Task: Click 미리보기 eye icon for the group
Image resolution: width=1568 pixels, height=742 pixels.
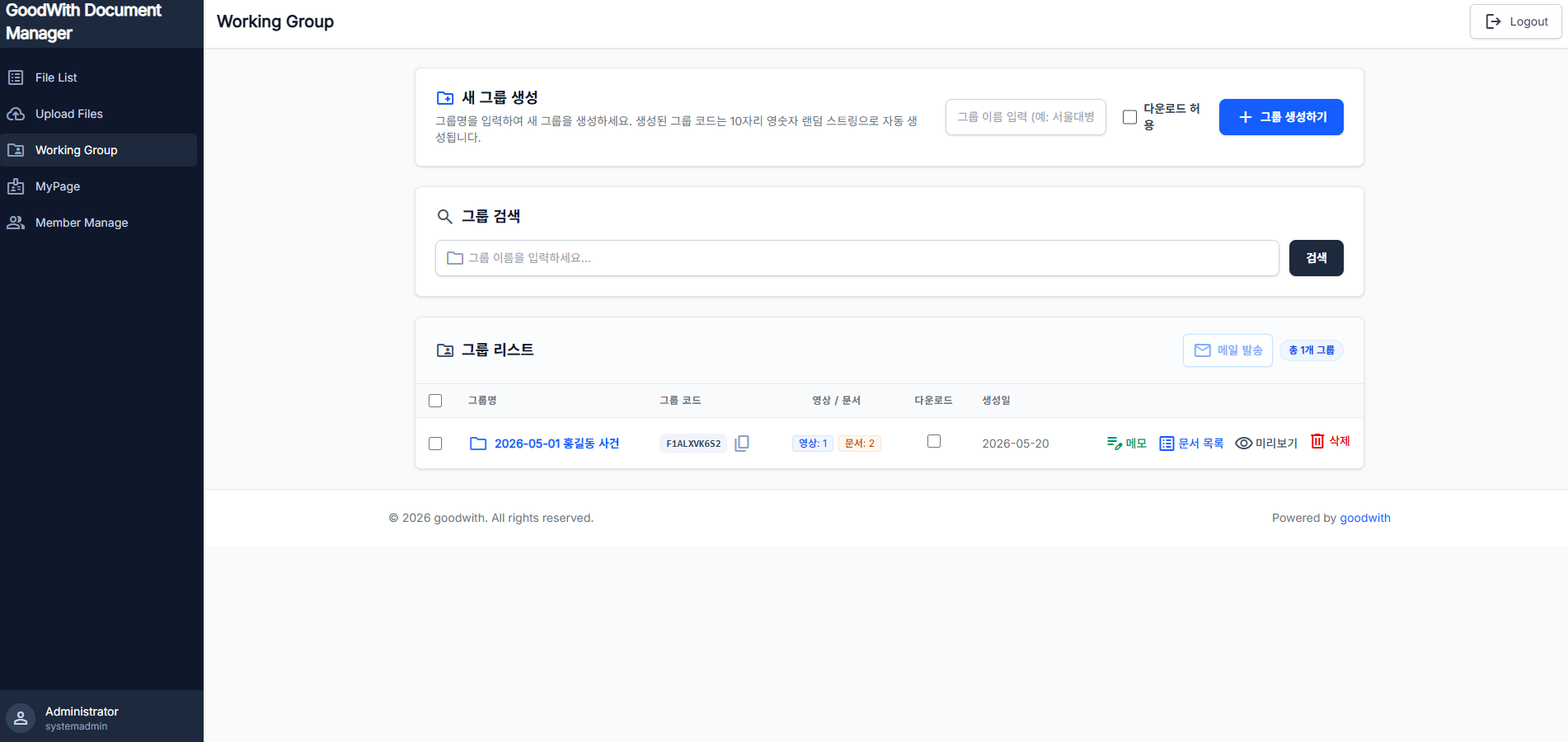Action: click(x=1244, y=444)
